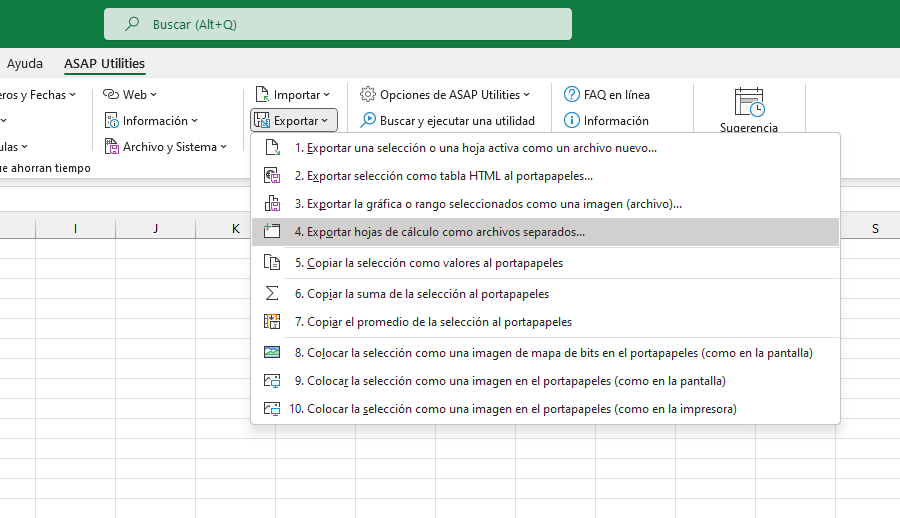Screen dimensions: 900x518
Task: Choose item 9 Colocar imagen como en pantalla
Action: 545,381
